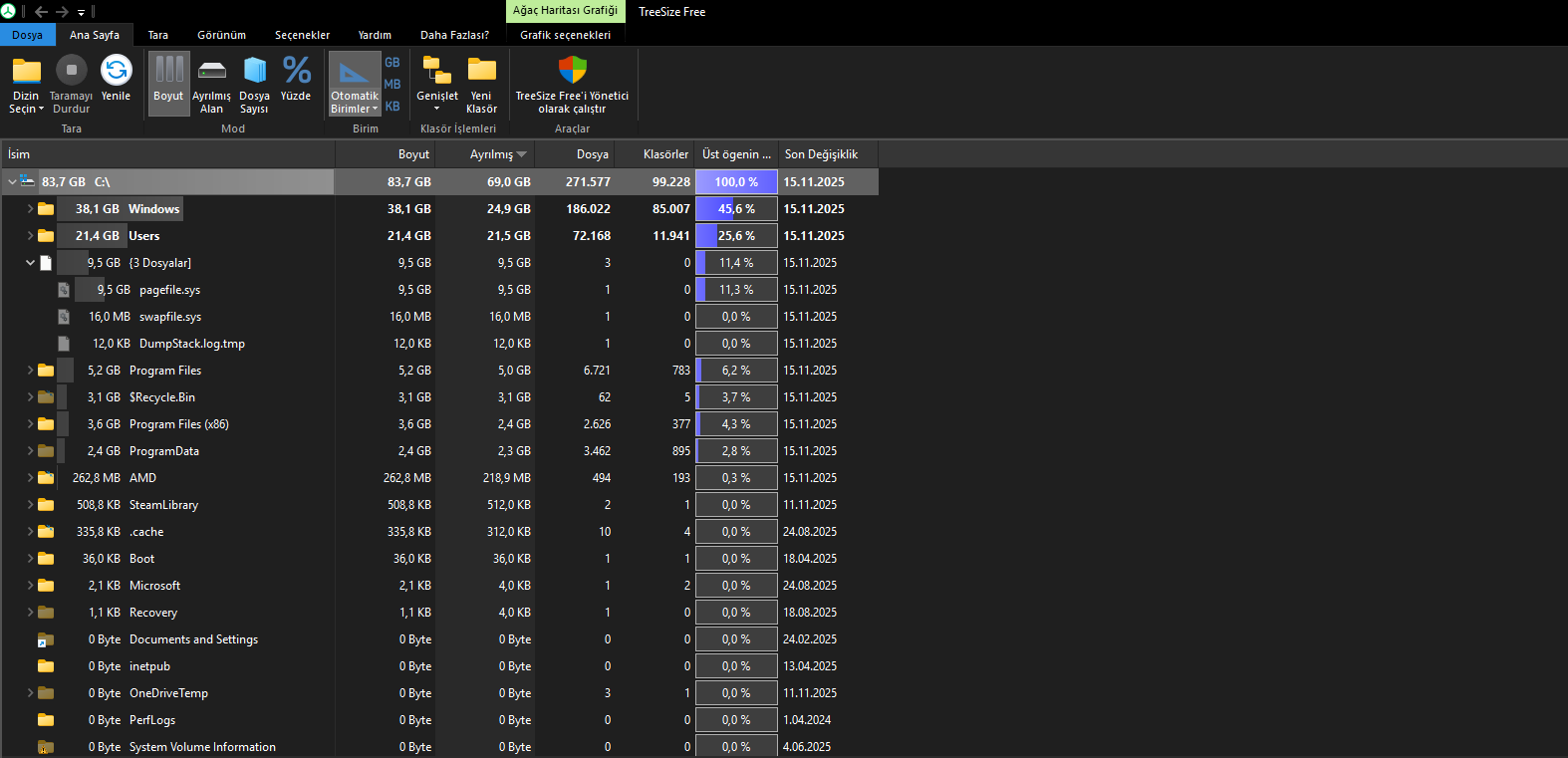Screen dimensions: 1568x758
Task: Open the Grafik seçenekleri tab
Action: click(566, 35)
